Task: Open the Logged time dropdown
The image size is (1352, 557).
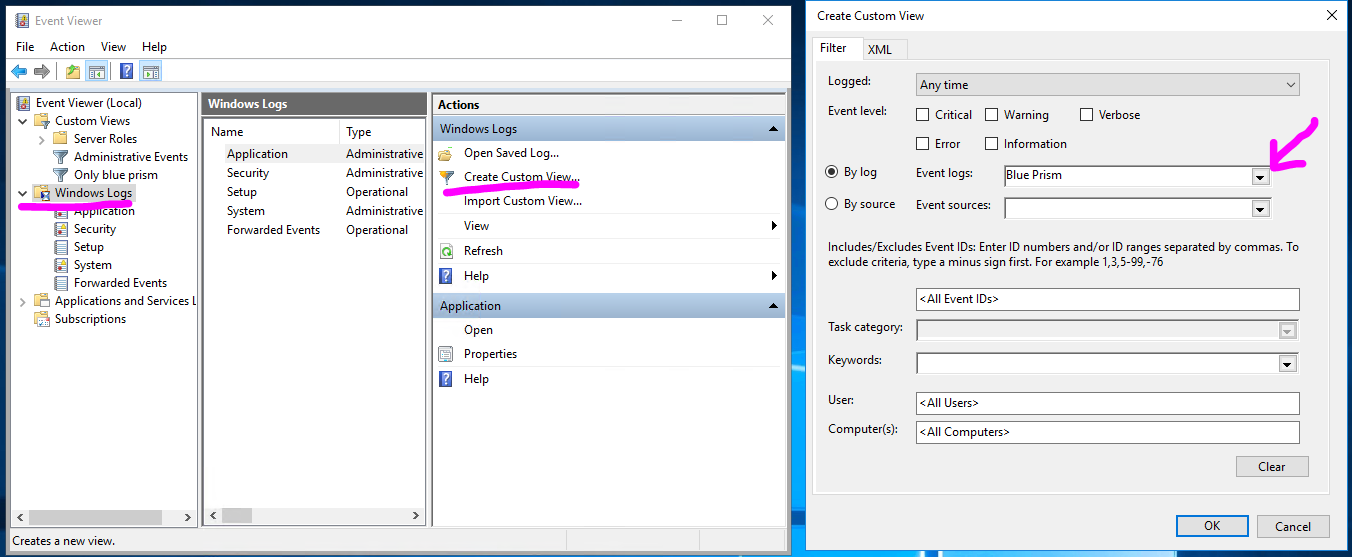Action: [1108, 85]
